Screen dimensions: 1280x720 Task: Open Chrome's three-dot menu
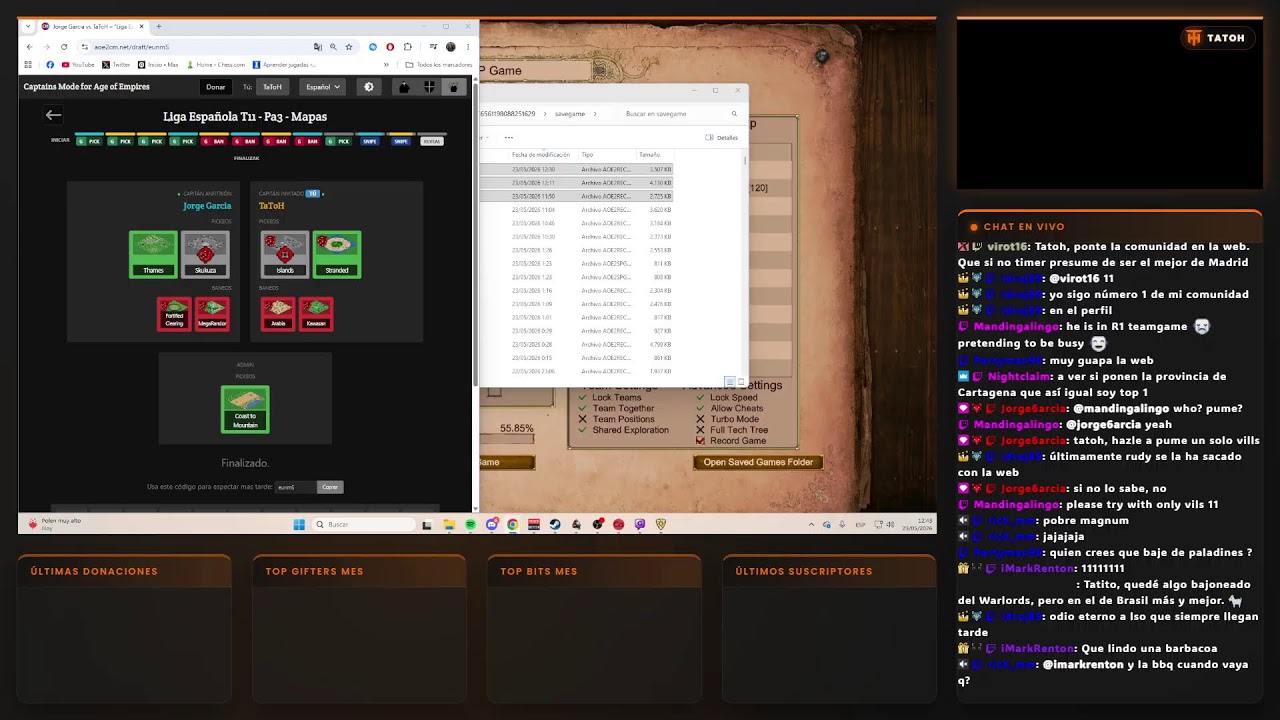467,47
